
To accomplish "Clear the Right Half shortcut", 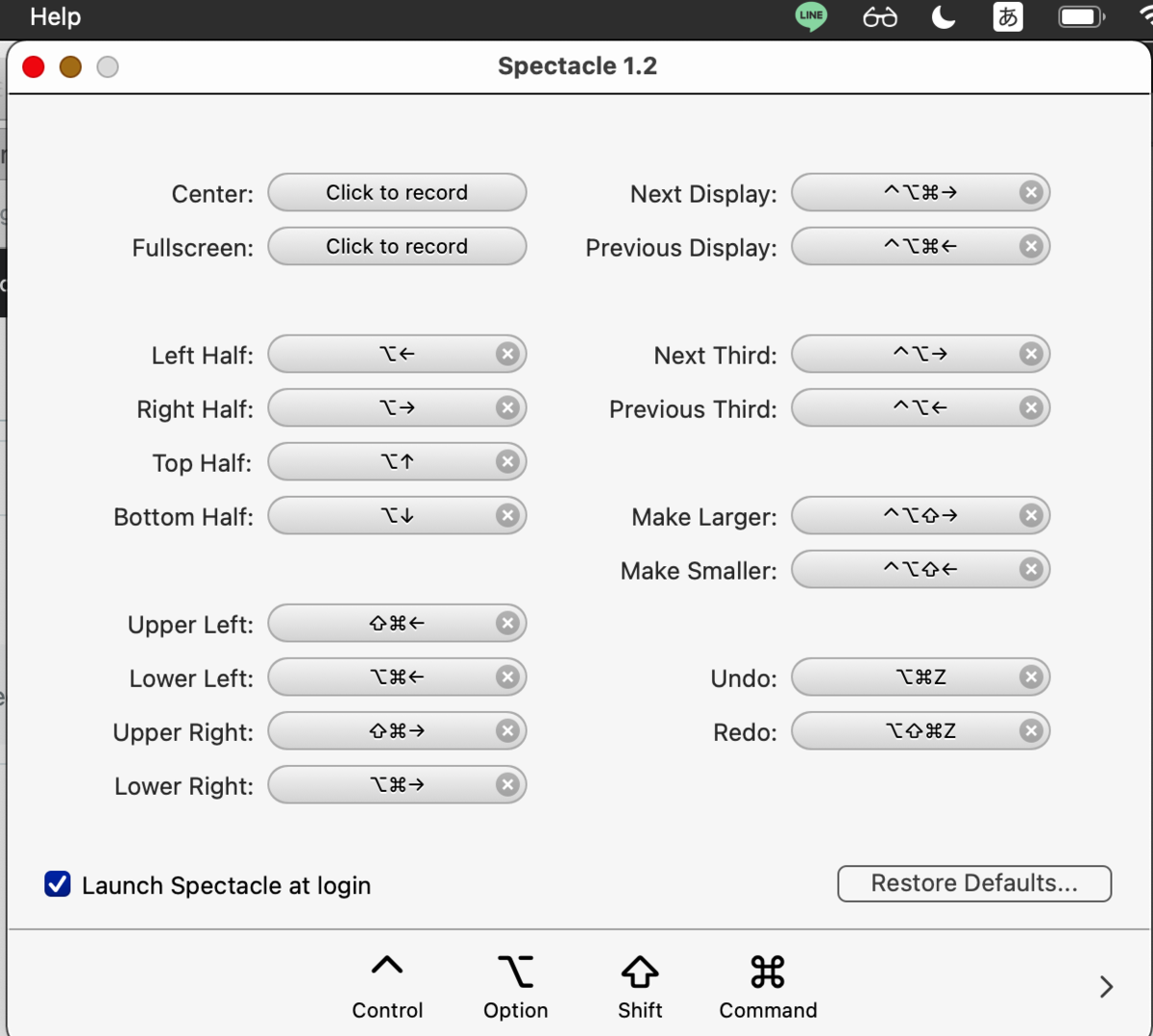I will (x=507, y=408).
